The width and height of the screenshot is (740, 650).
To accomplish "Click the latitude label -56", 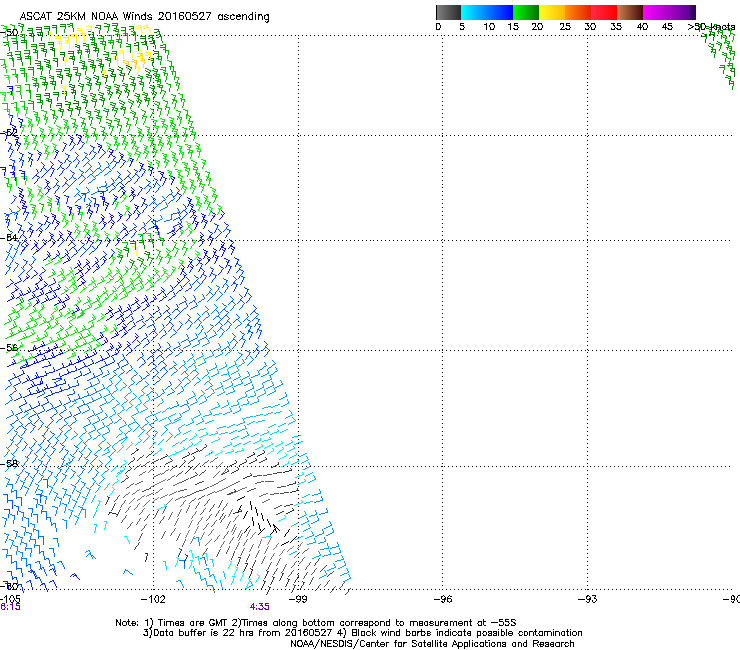I will (9, 348).
